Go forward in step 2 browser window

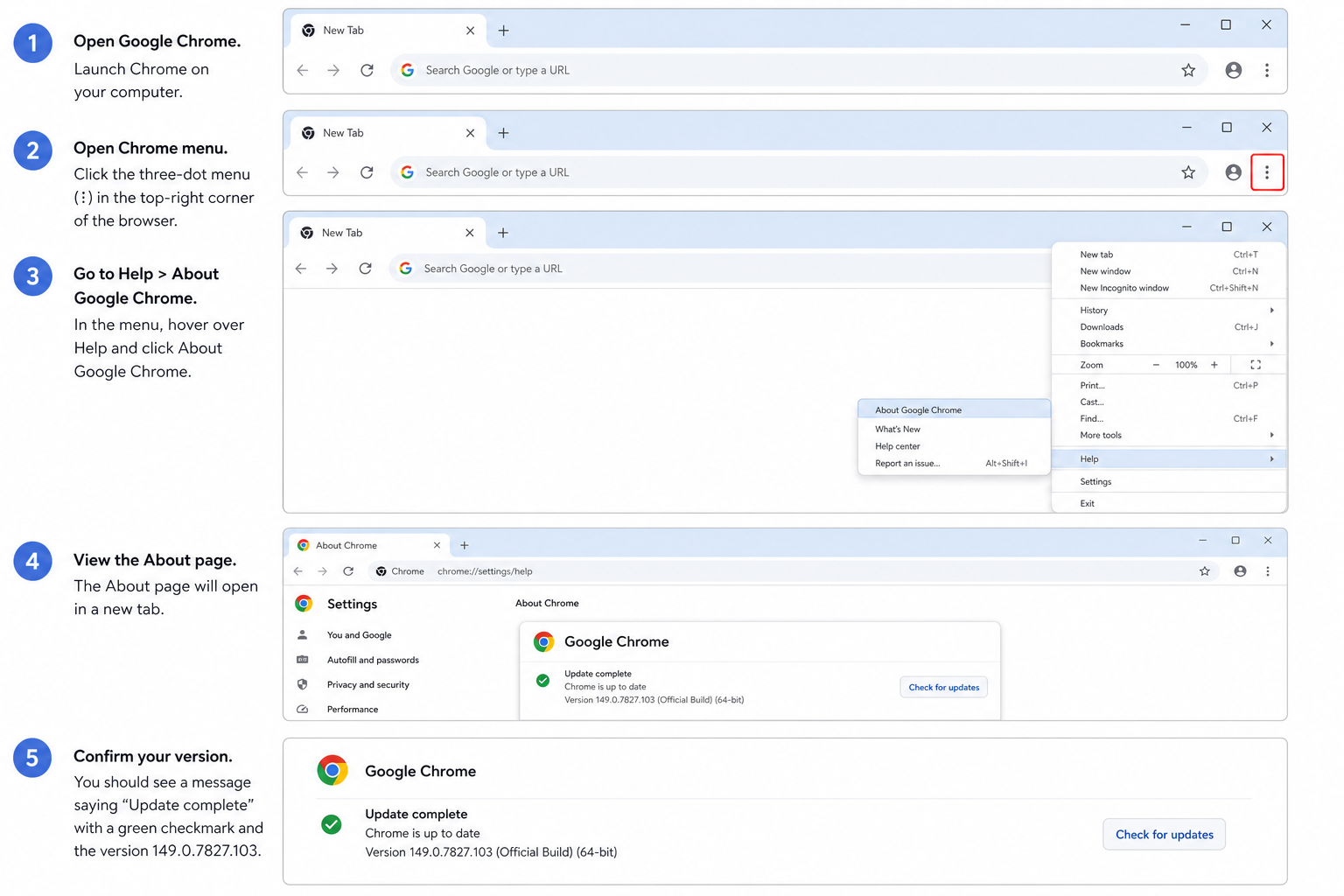coord(333,172)
